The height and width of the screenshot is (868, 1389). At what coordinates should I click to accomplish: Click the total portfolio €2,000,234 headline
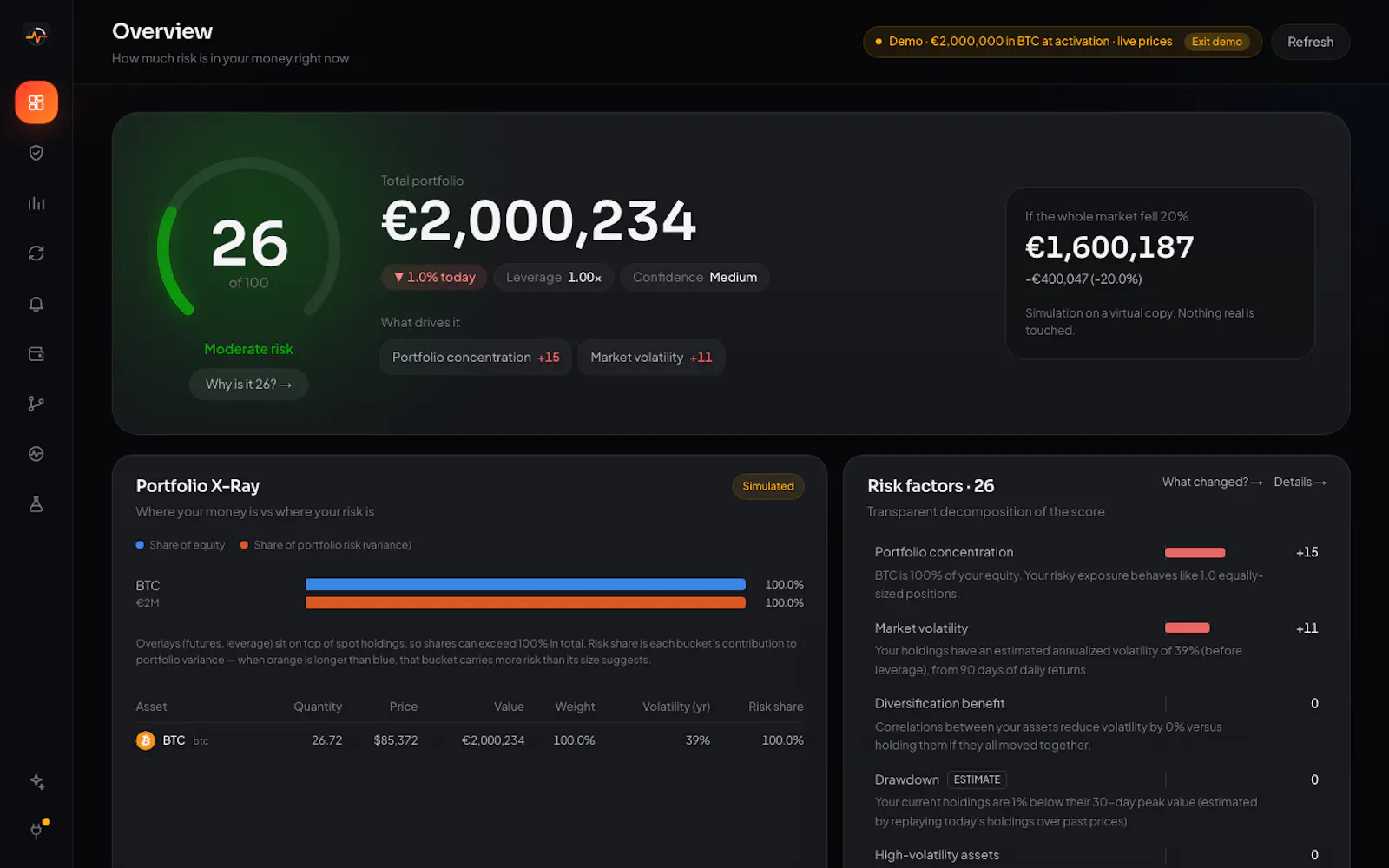pyautogui.click(x=539, y=220)
